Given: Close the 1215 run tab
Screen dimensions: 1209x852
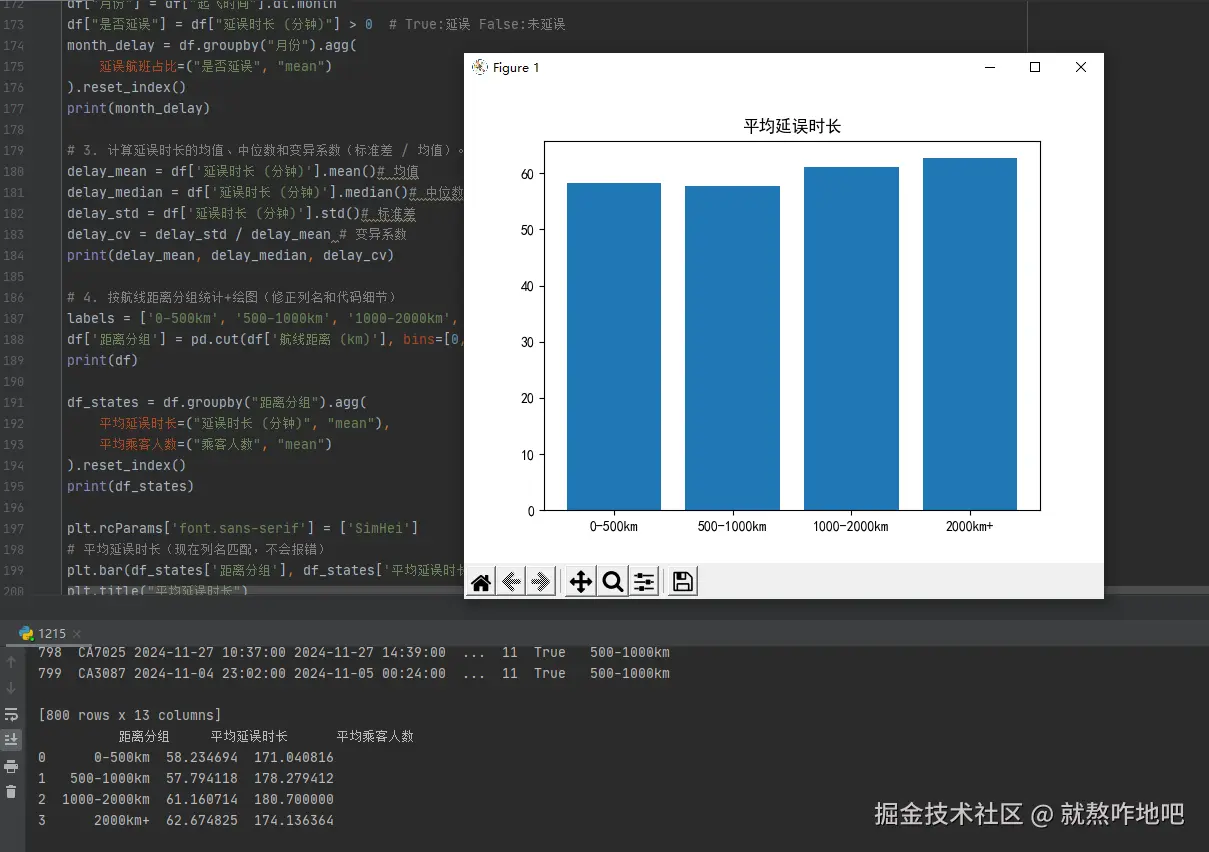Looking at the screenshot, I should pyautogui.click(x=78, y=633).
